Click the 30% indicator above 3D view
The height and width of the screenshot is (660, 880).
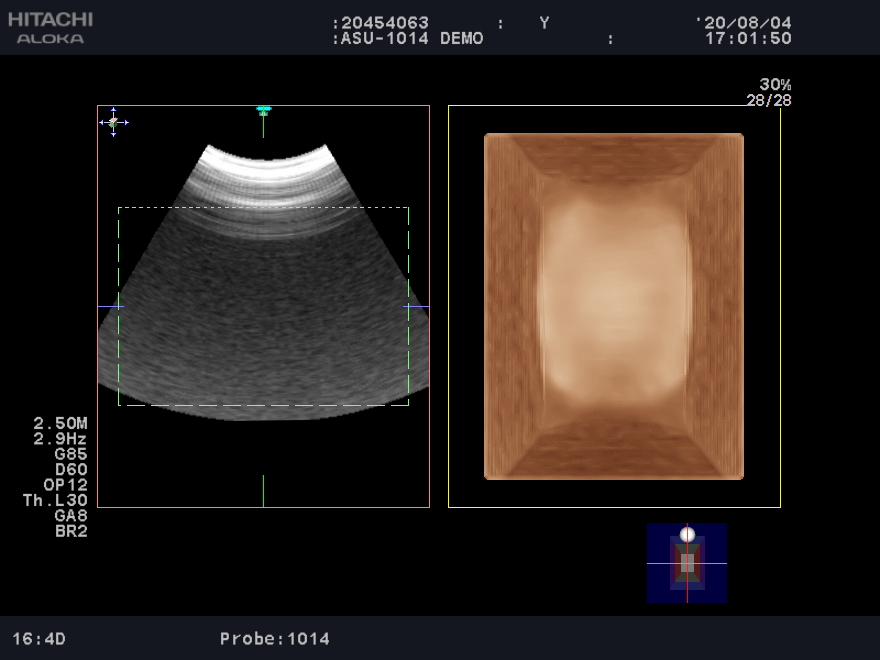(x=774, y=85)
